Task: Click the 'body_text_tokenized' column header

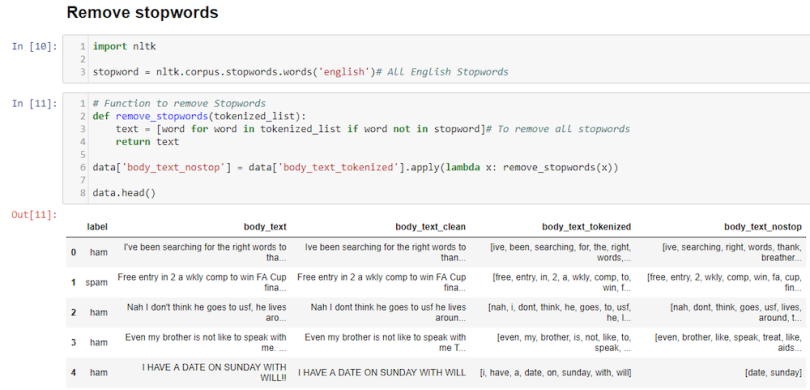Action: pyautogui.click(x=586, y=226)
